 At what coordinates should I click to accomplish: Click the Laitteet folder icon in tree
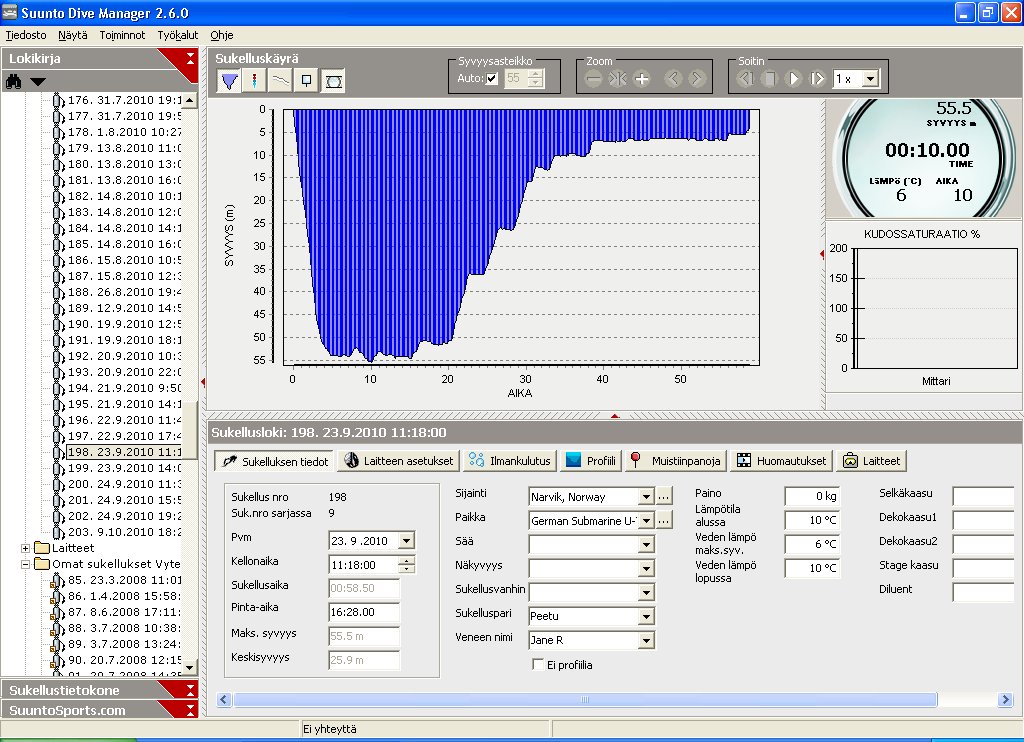pos(42,548)
